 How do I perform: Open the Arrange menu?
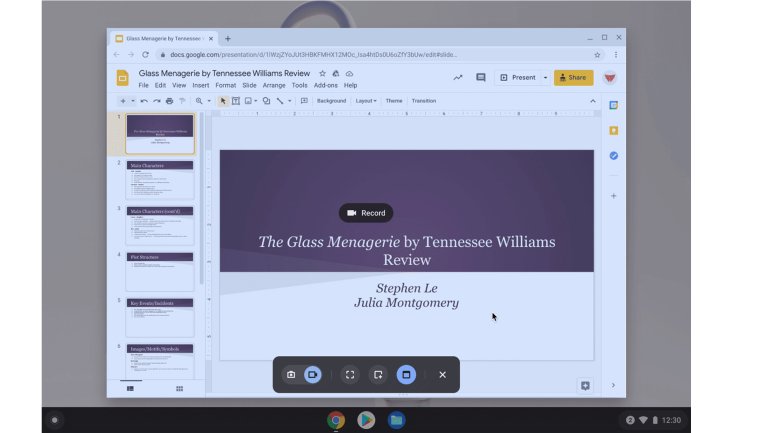274,86
